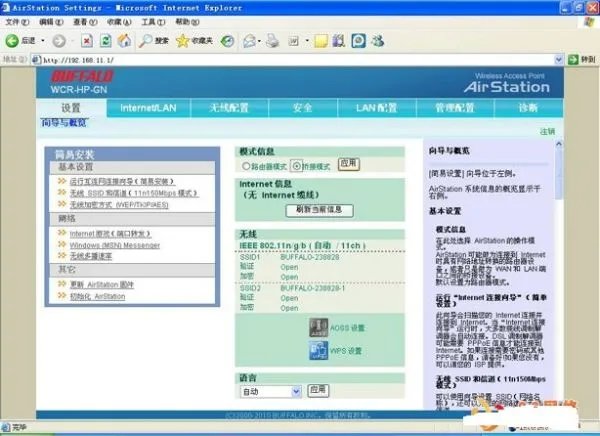Image resolution: width=600 pixels, height=436 pixels.
Task: Open the wireless SSID and channel link
Action: 134,193
